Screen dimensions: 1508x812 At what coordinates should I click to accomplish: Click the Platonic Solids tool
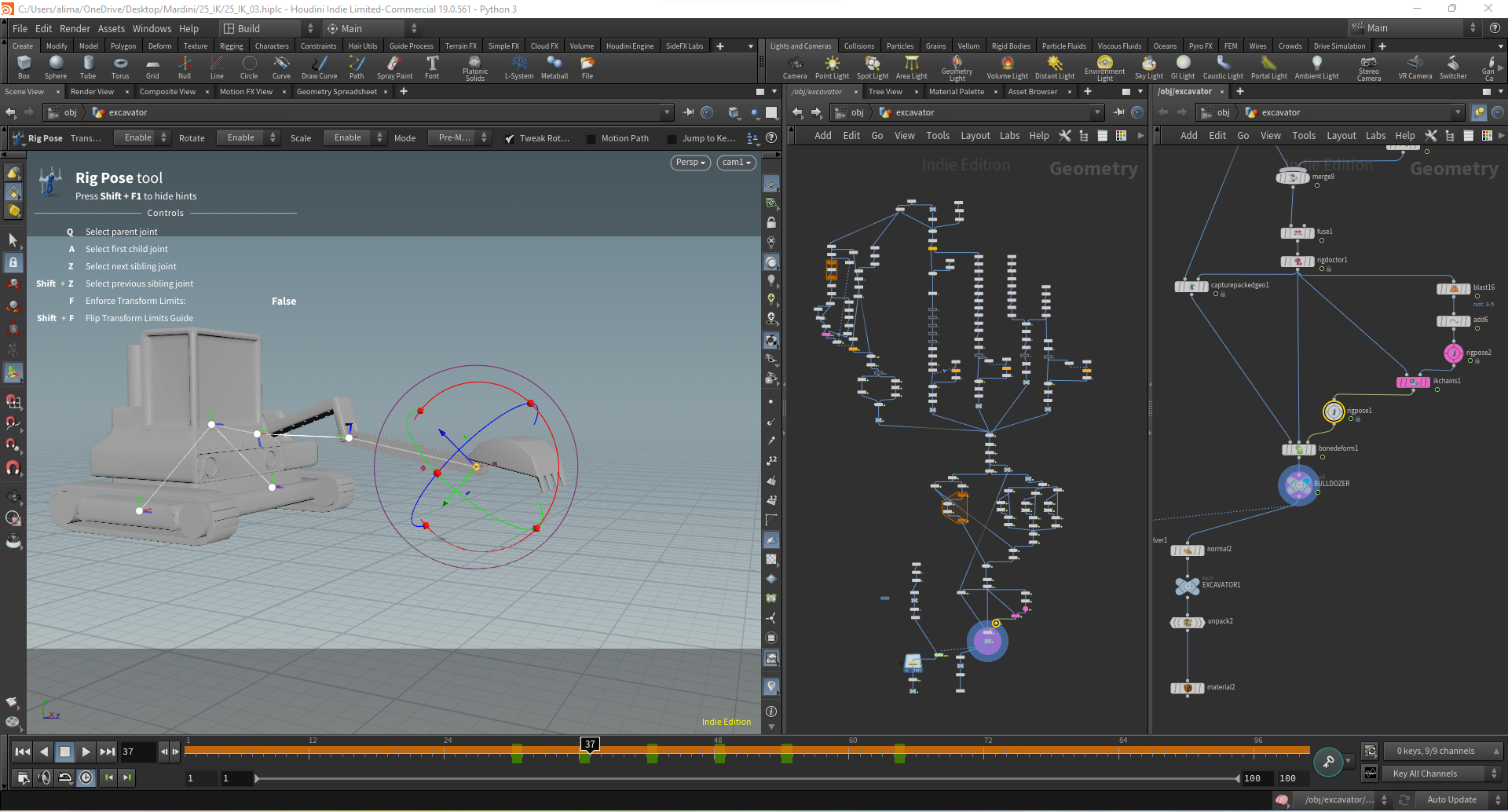475,68
